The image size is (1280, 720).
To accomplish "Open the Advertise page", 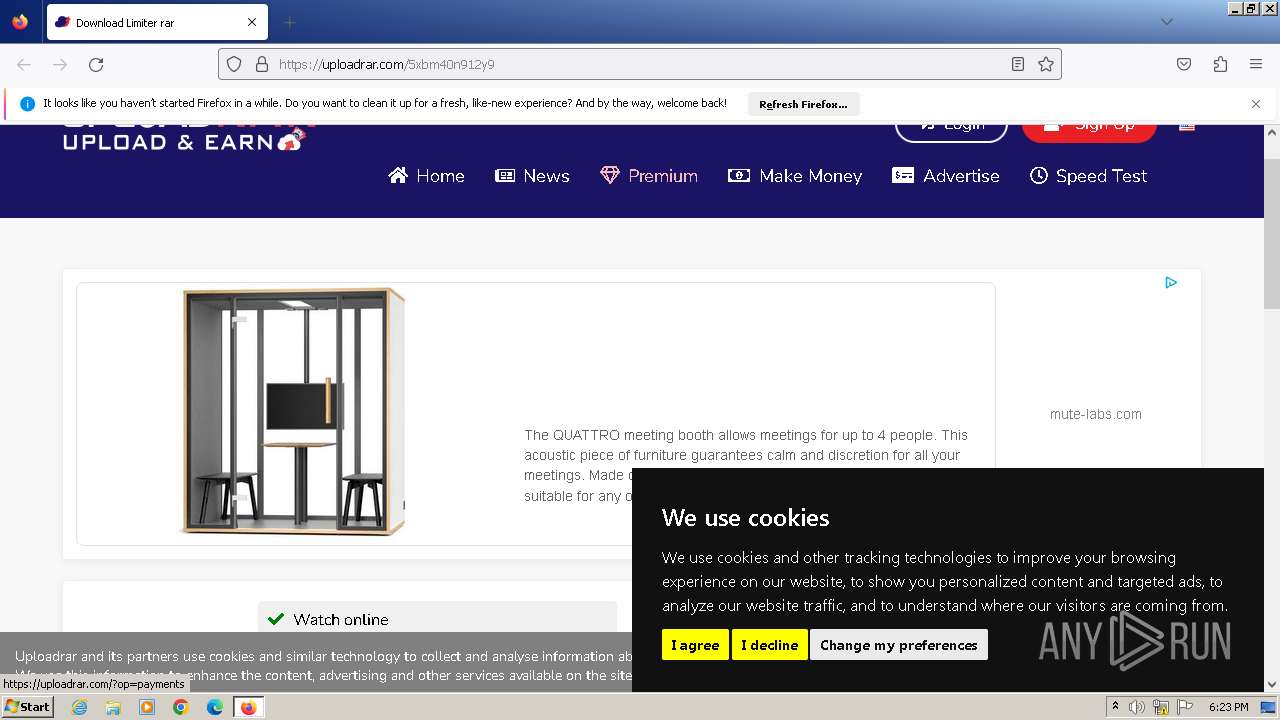I will [x=946, y=176].
